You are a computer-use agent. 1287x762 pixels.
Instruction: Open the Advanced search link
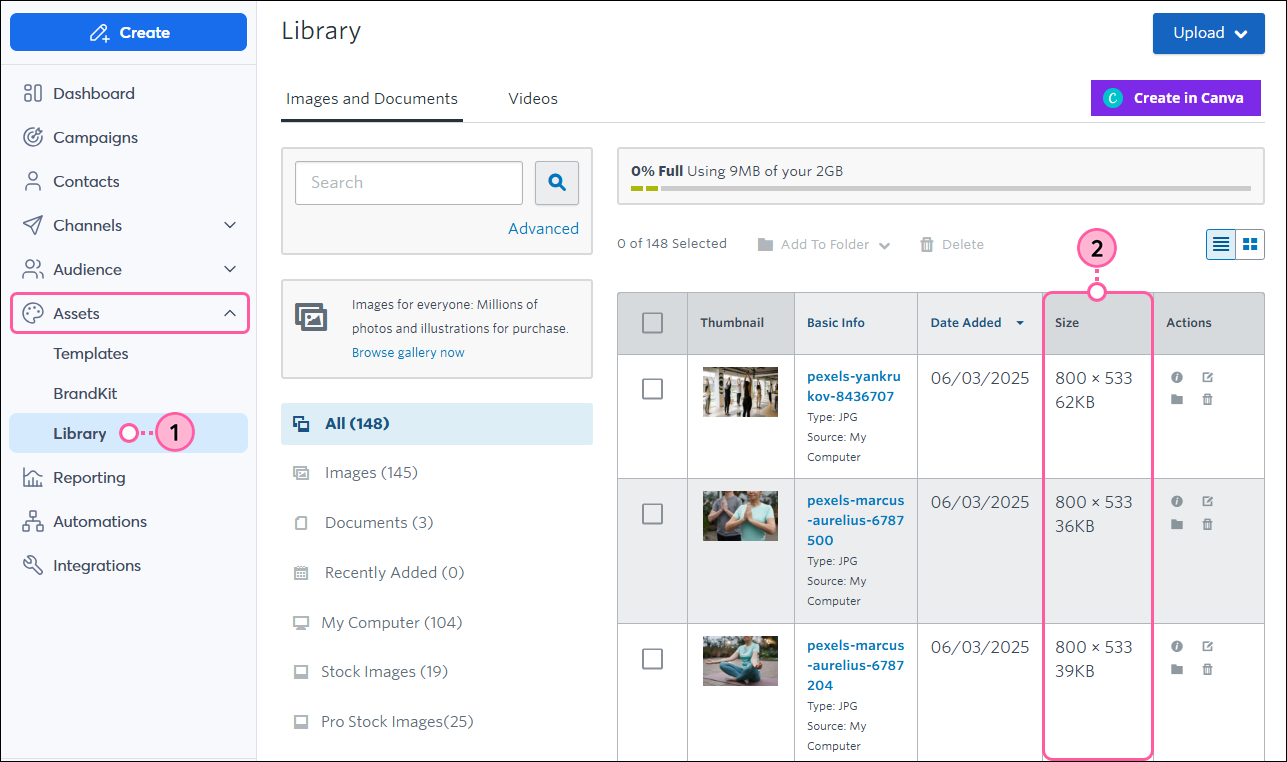coord(543,229)
